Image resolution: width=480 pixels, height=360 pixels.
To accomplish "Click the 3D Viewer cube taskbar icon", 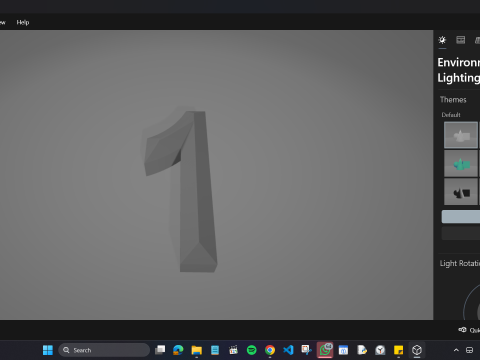I will click(417, 350).
